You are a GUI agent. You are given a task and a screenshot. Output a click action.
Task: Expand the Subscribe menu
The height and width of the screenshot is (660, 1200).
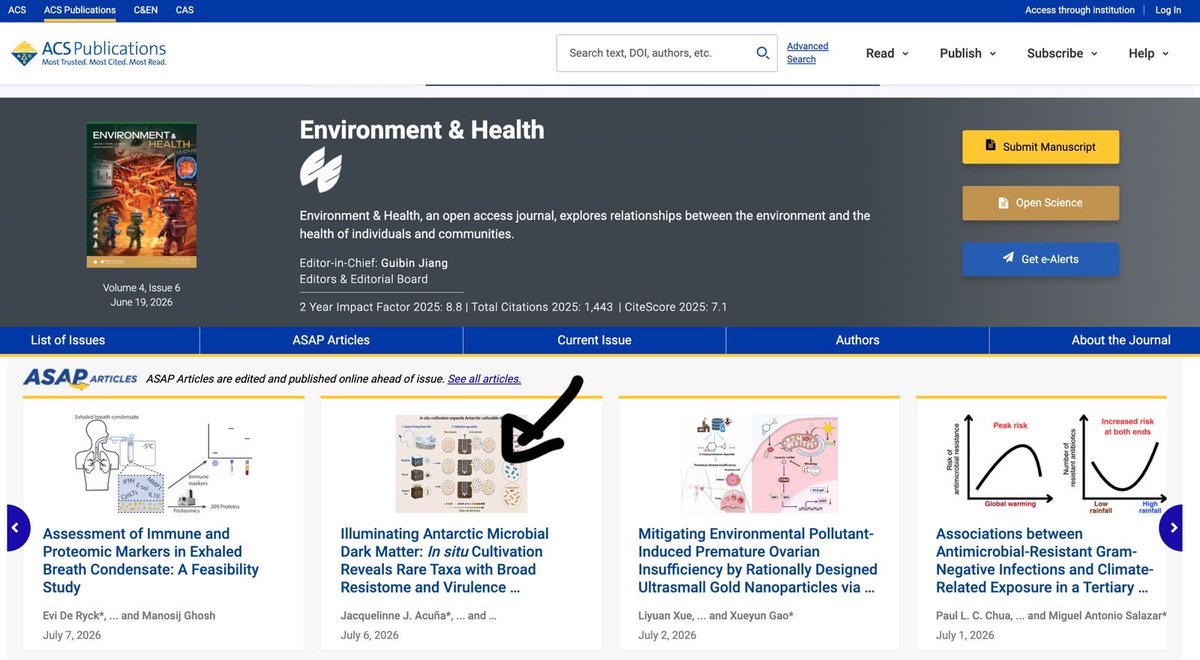[1062, 53]
